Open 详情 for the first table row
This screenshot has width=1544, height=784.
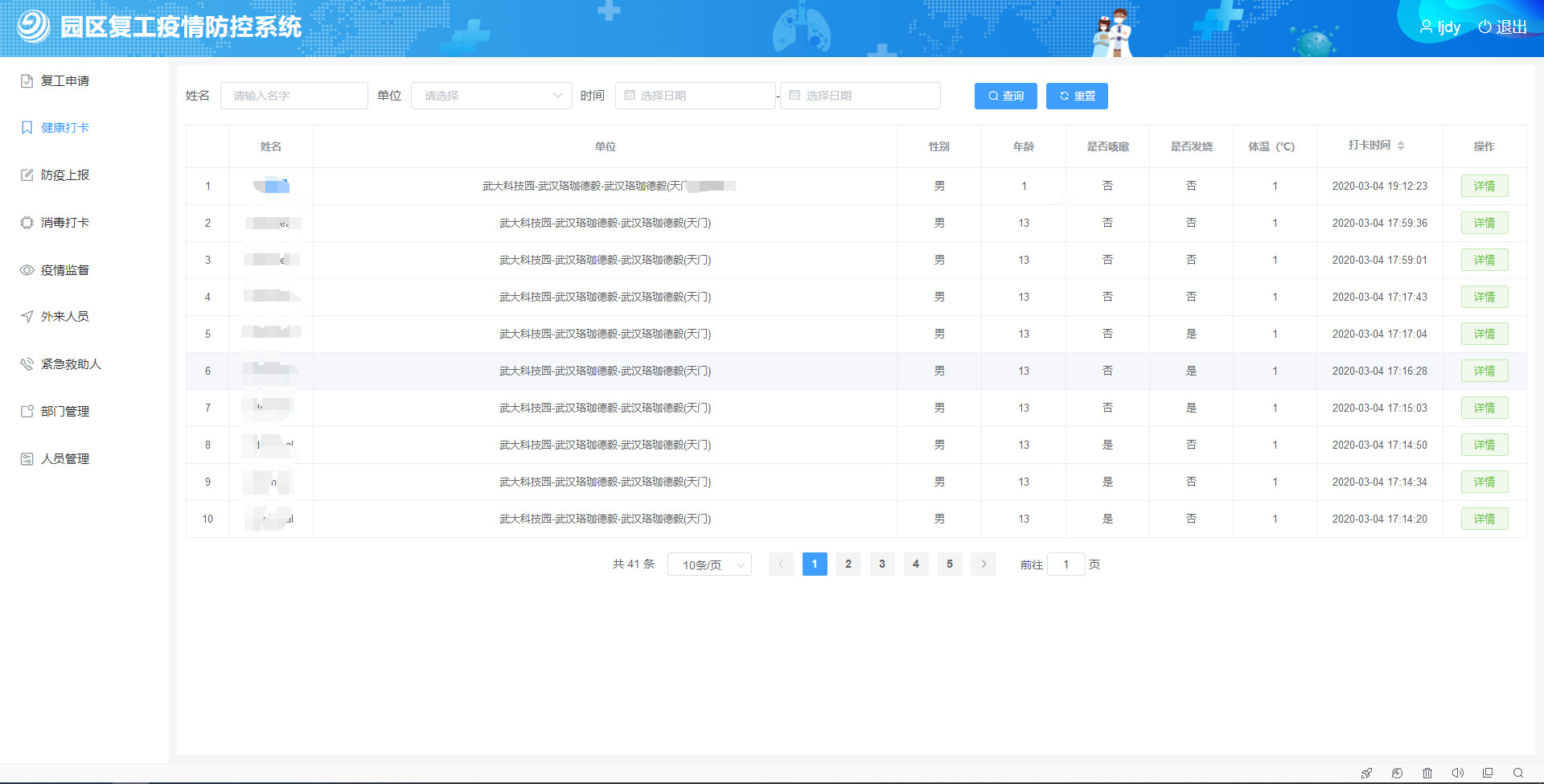point(1484,186)
